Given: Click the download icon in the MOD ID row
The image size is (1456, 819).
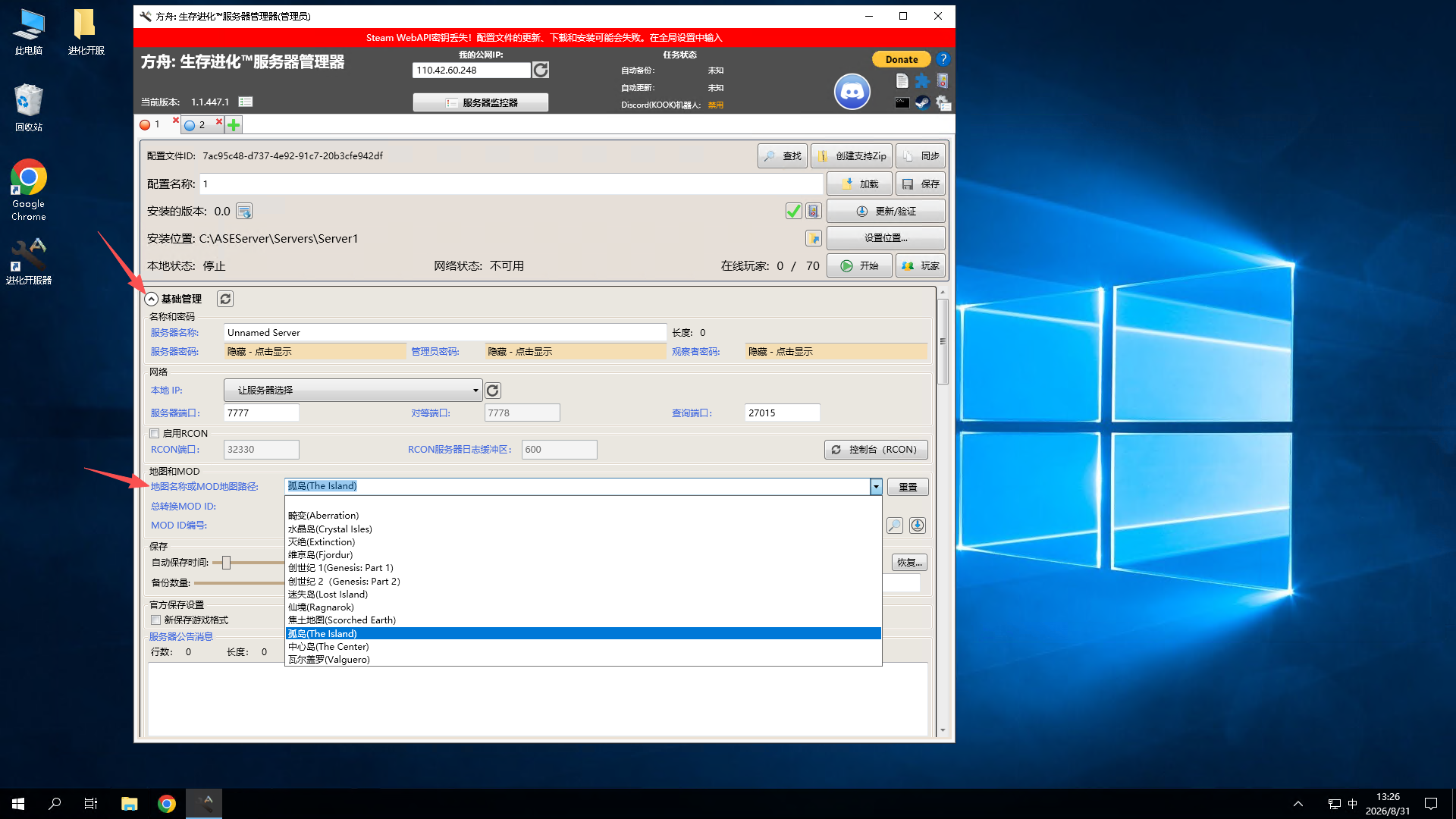Looking at the screenshot, I should pyautogui.click(x=918, y=526).
